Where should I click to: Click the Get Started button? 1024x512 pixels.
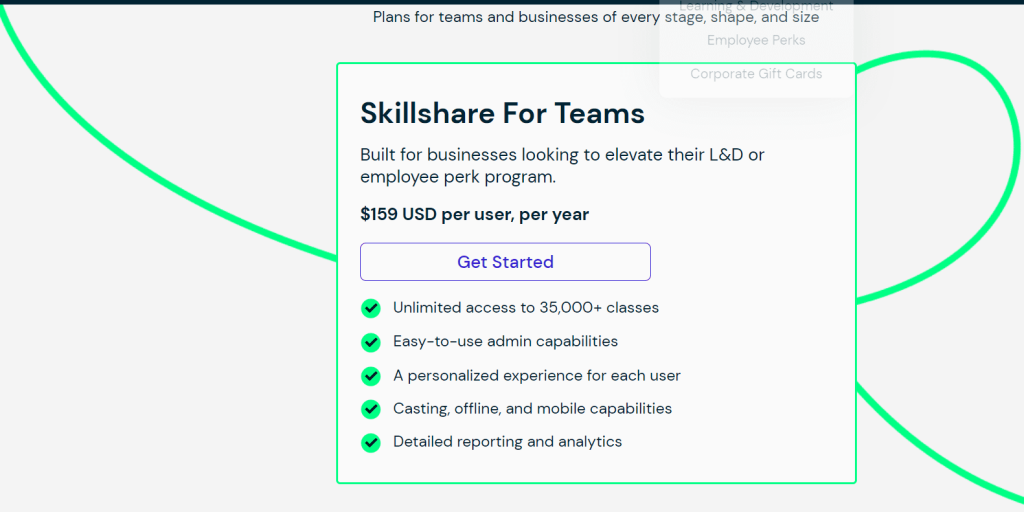coord(505,262)
